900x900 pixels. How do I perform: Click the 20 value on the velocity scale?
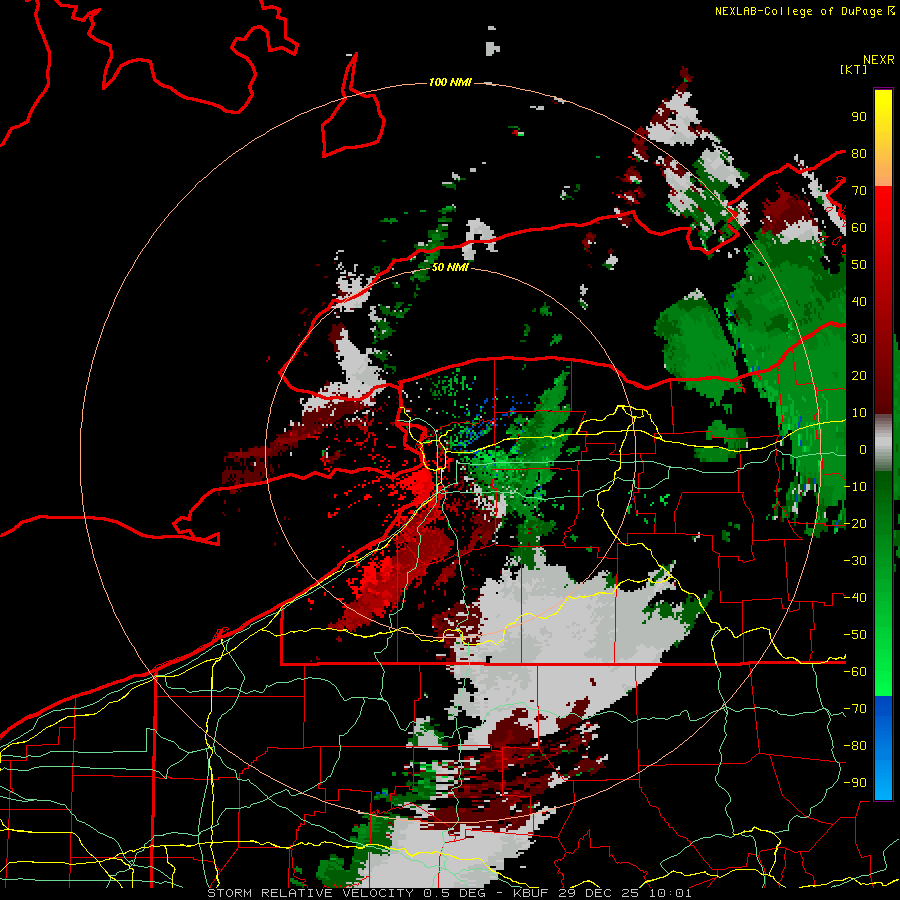pyautogui.click(x=859, y=376)
